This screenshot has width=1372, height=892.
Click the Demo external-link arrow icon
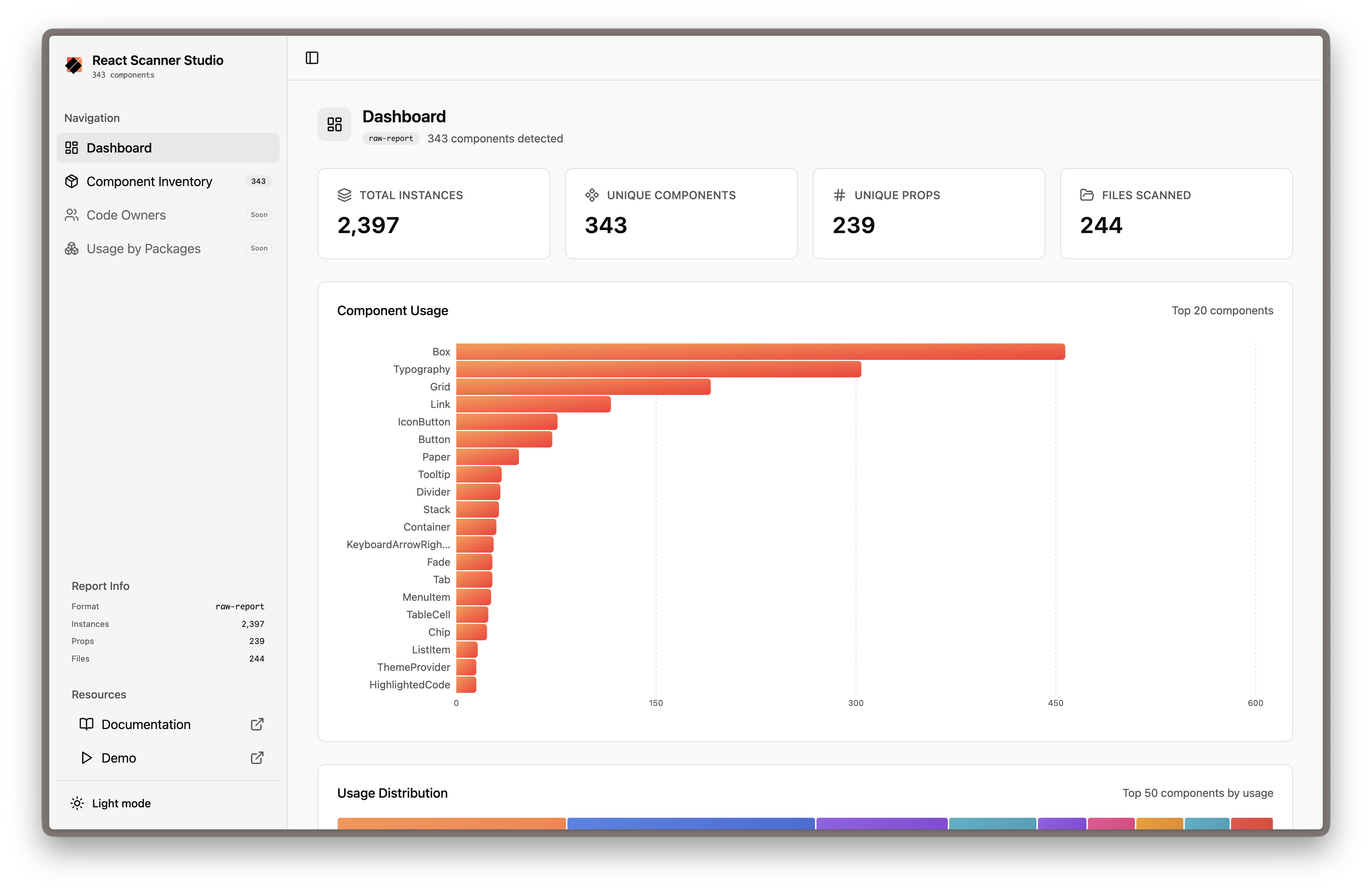(x=257, y=758)
